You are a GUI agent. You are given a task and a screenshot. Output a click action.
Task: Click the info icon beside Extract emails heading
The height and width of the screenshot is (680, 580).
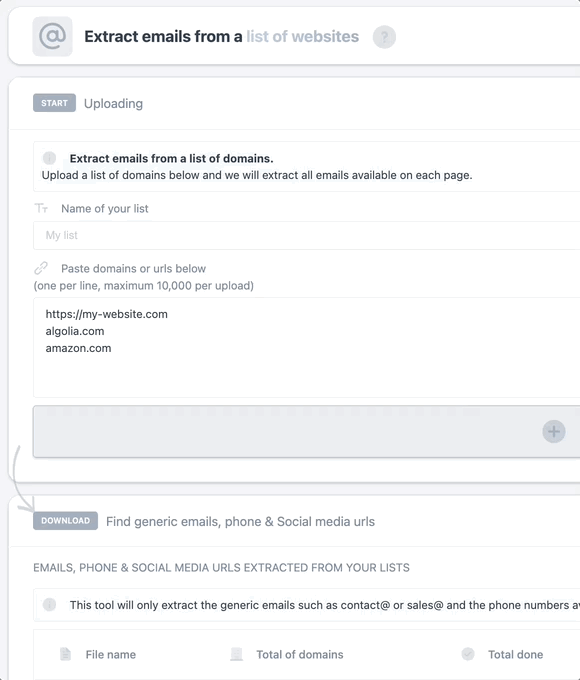coord(49,158)
